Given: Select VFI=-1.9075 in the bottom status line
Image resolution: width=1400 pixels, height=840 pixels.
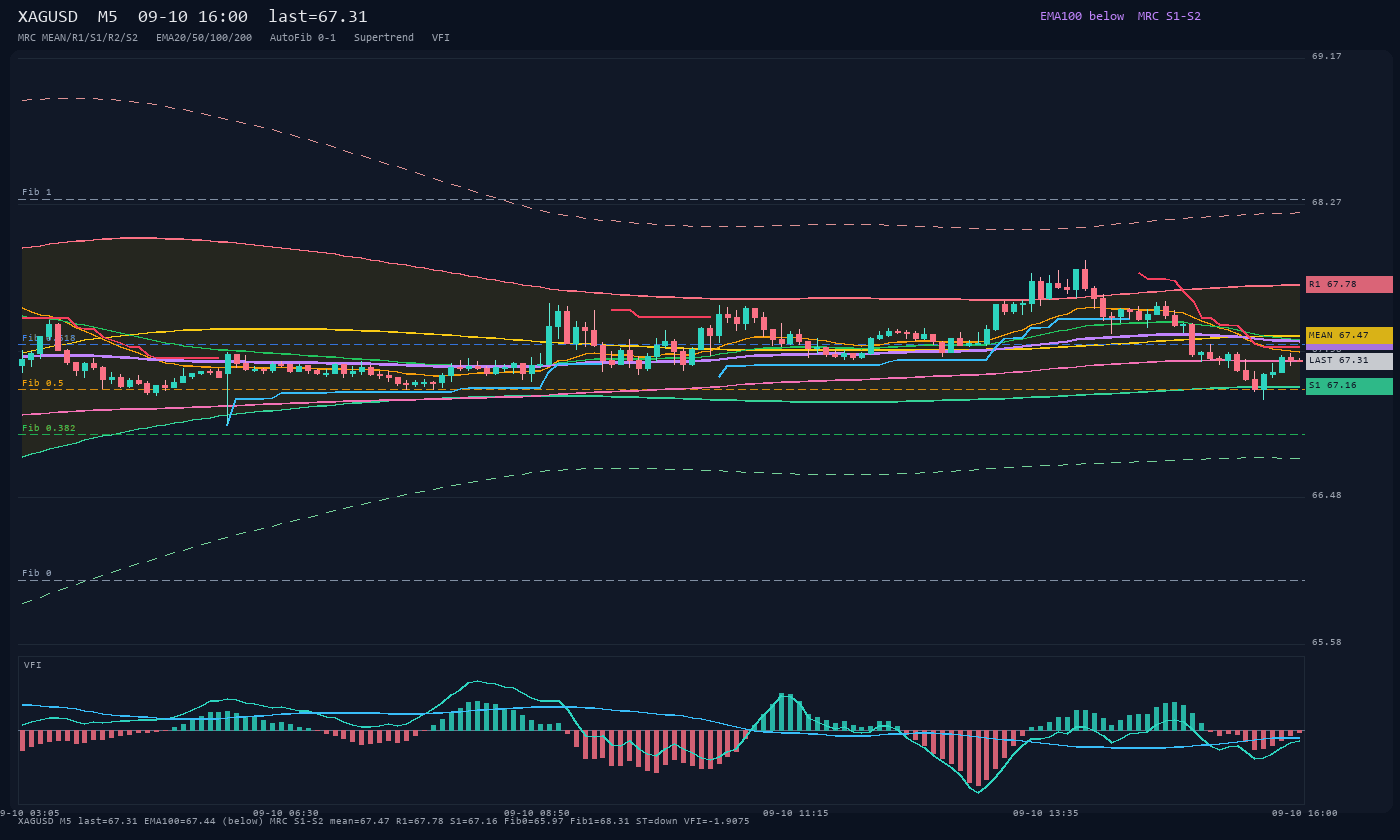Looking at the screenshot, I should (717, 821).
